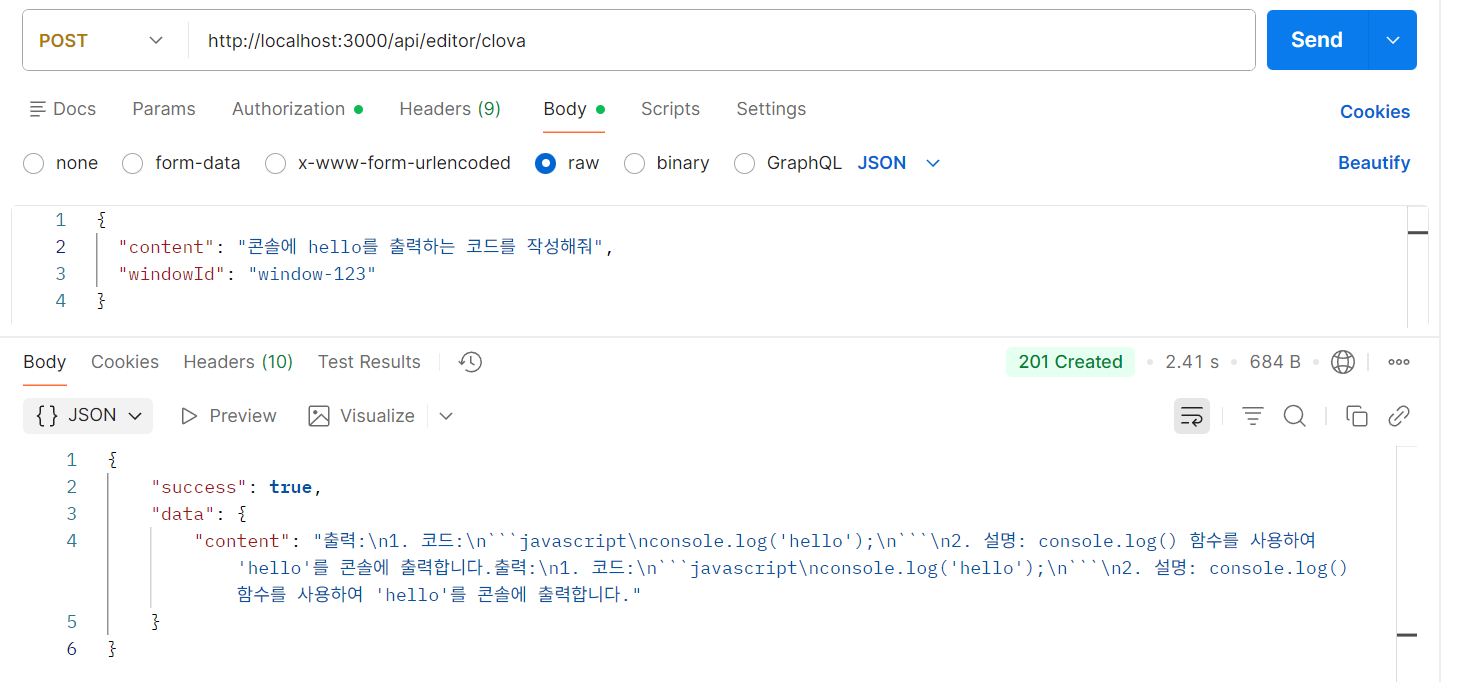Viewport: 1461px width, 682px height.
Task: Open the request Headers (9) tab
Action: point(450,109)
